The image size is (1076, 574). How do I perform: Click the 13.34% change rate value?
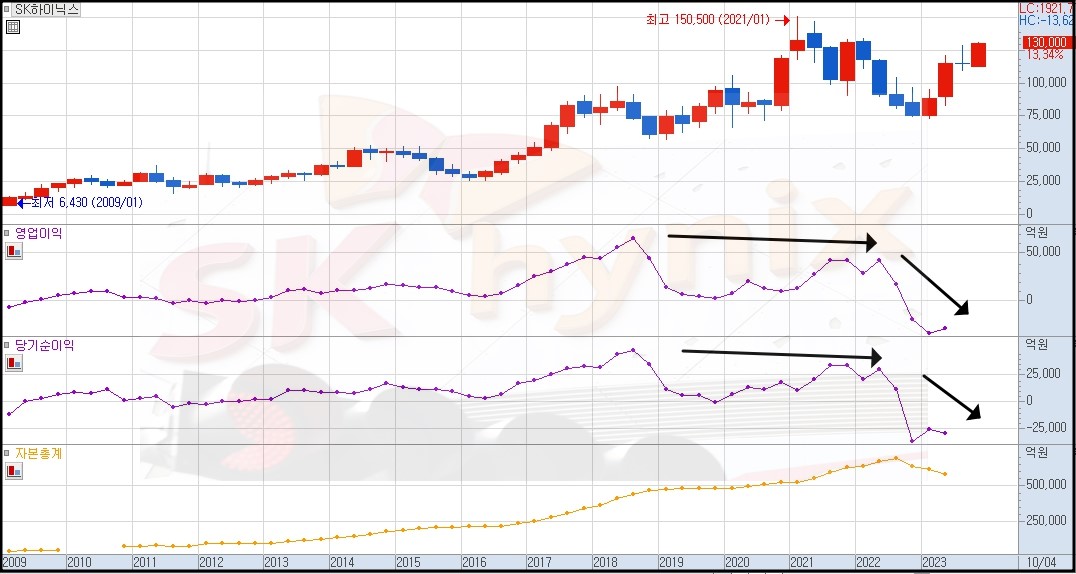pyautogui.click(x=1045, y=55)
